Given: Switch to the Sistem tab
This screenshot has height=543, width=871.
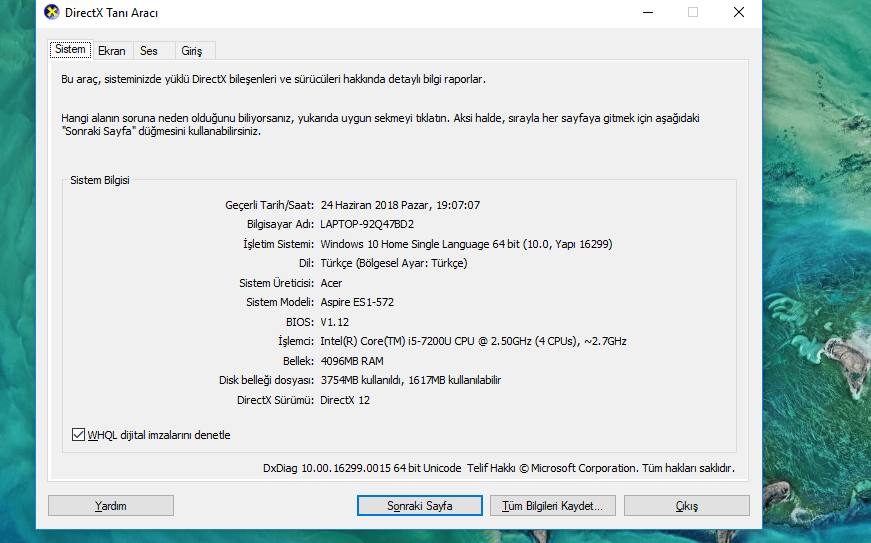Looking at the screenshot, I should click(70, 49).
